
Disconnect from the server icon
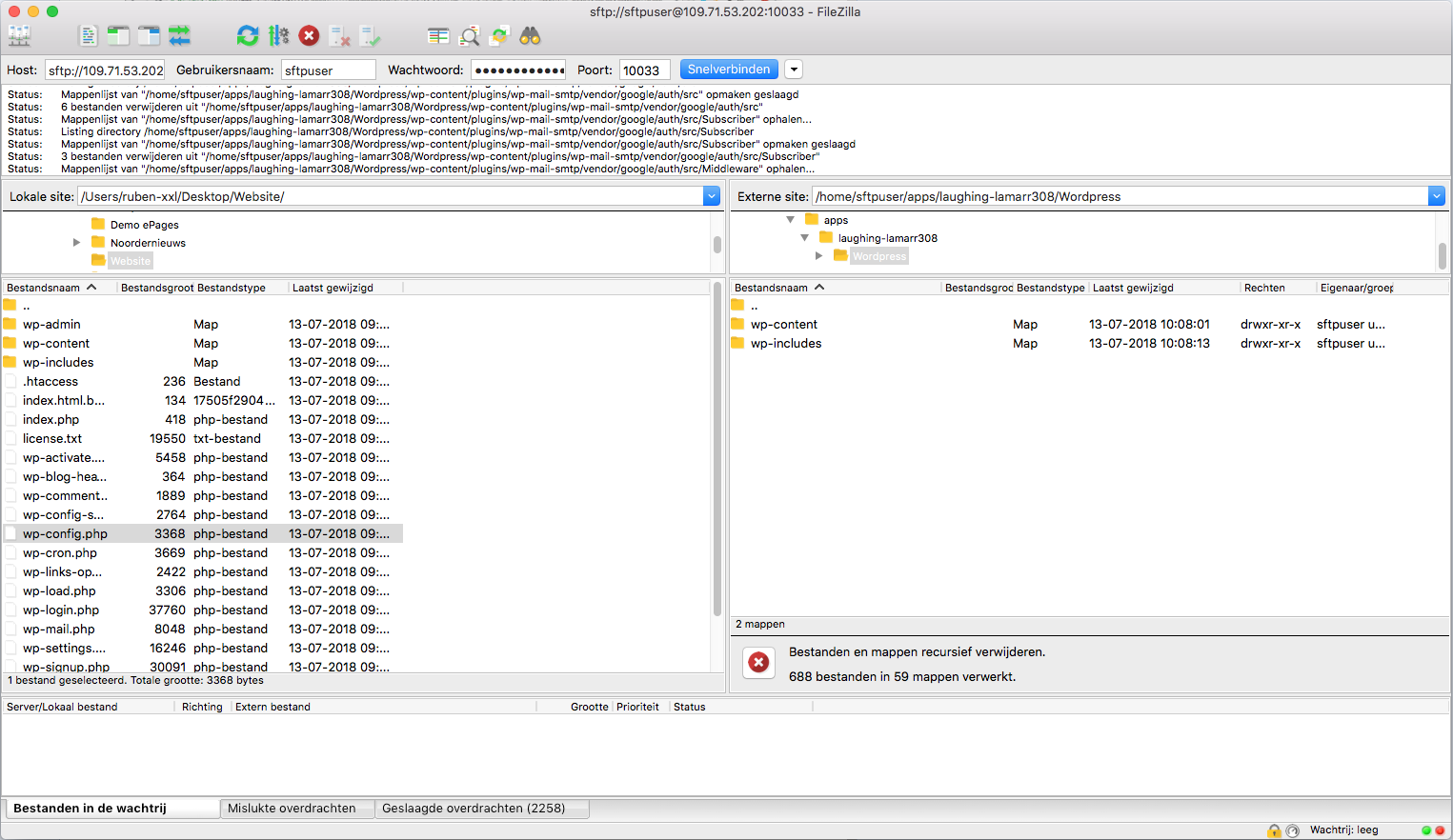click(339, 36)
